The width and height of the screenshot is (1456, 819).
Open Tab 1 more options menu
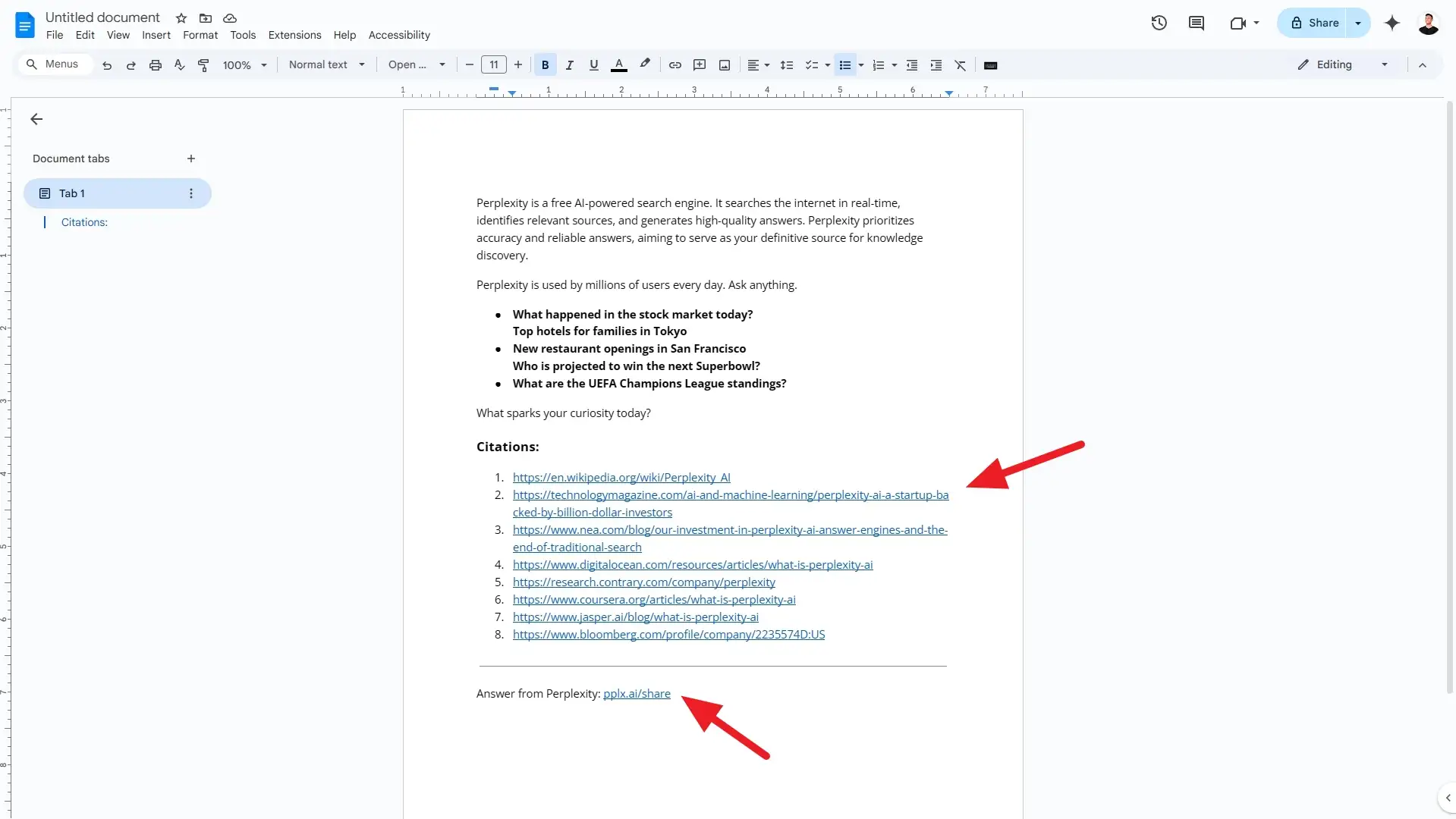[x=191, y=193]
